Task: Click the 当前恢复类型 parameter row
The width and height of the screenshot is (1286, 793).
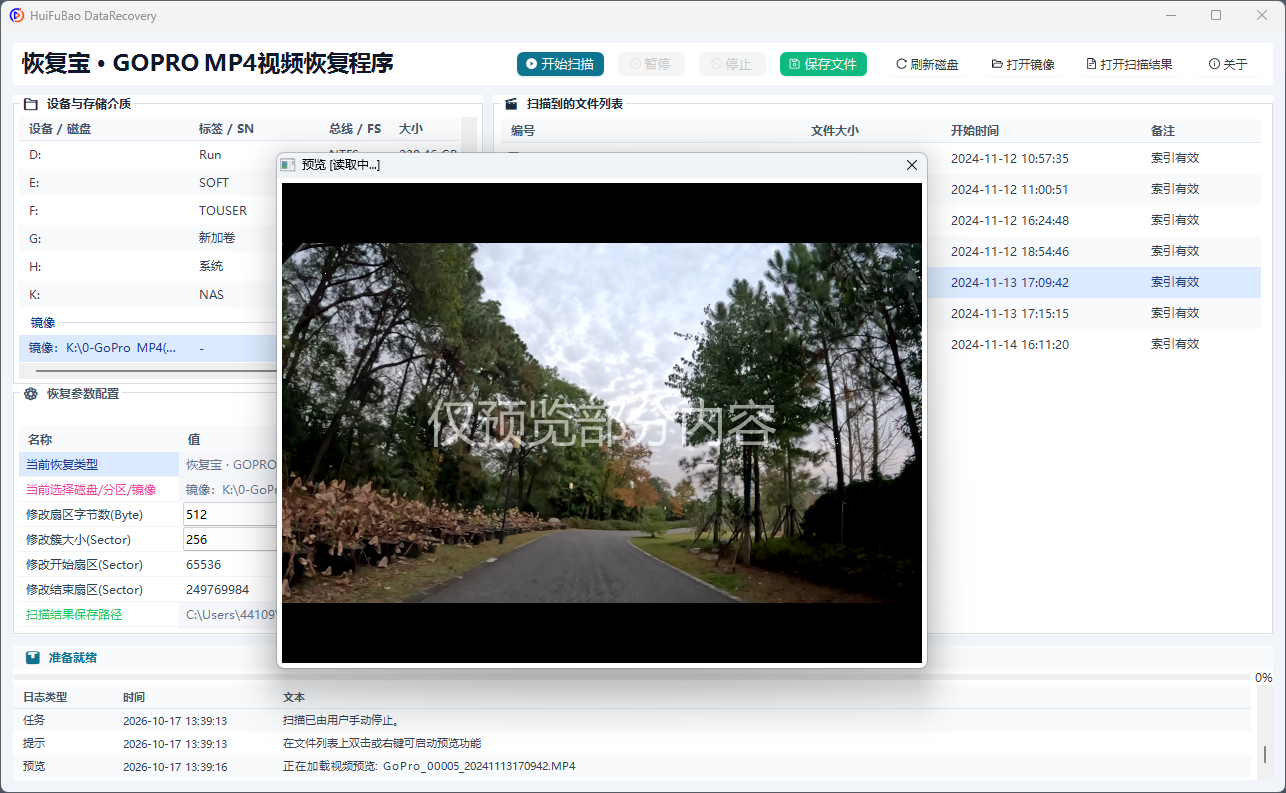Action: click(x=148, y=465)
